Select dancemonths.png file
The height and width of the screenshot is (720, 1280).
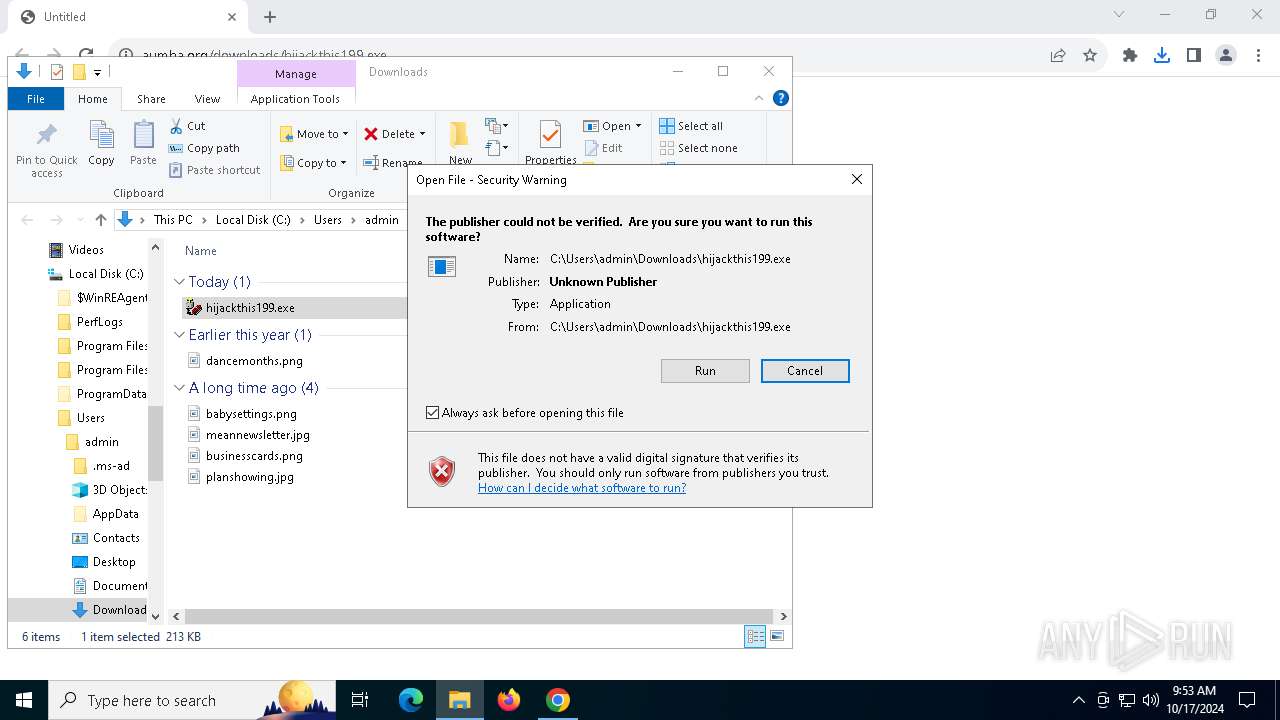point(254,361)
